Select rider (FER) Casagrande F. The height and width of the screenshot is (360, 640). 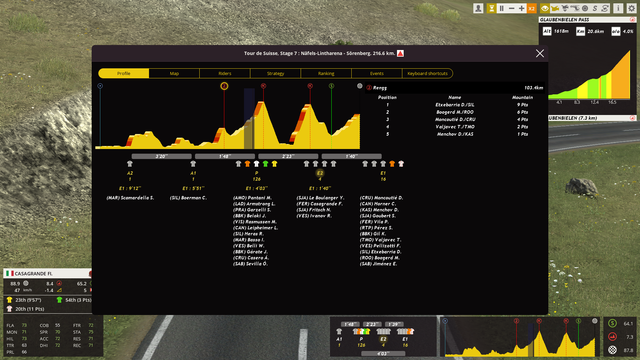[320, 204]
